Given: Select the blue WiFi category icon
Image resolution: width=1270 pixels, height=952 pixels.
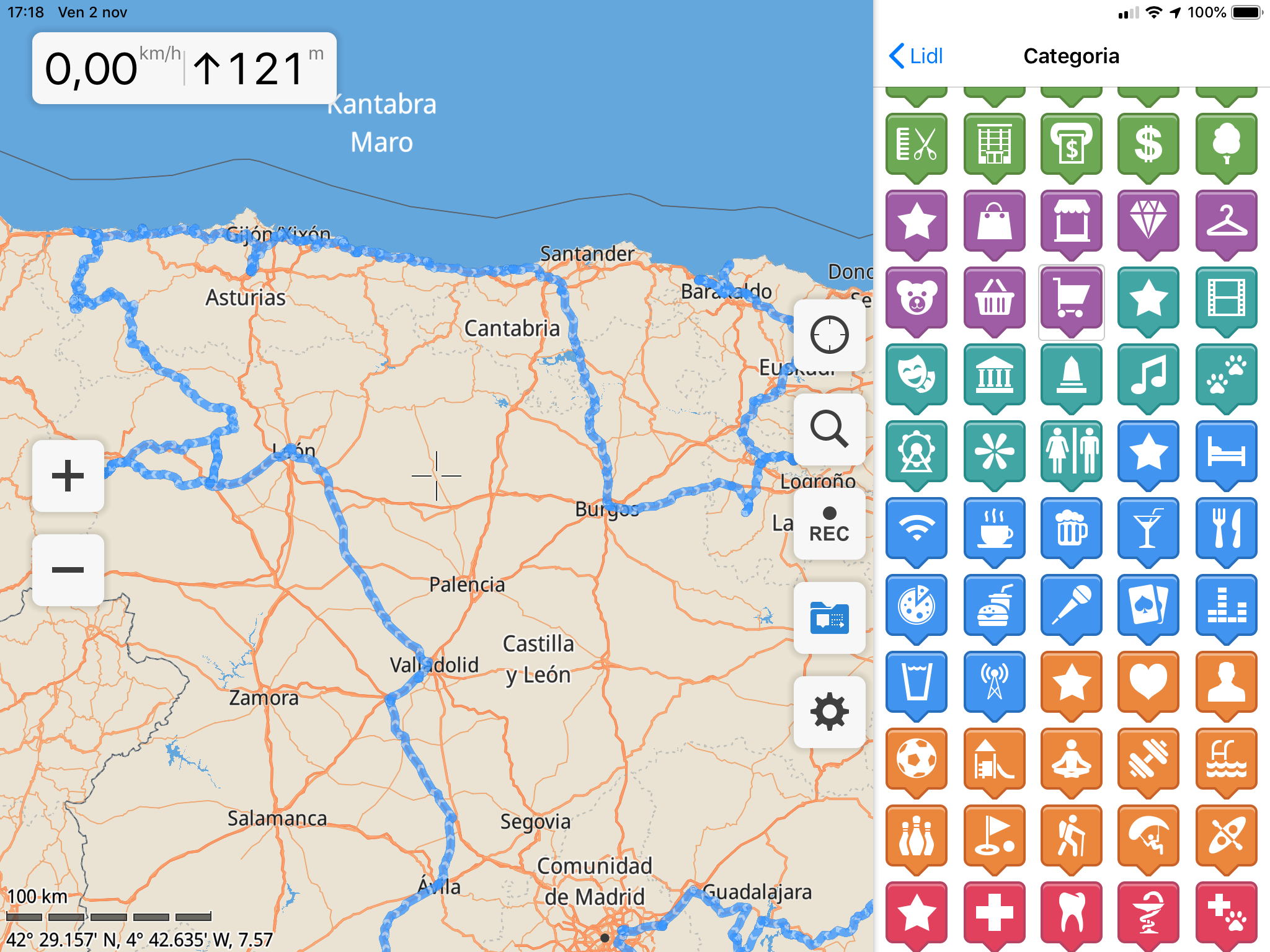Looking at the screenshot, I should [x=917, y=529].
